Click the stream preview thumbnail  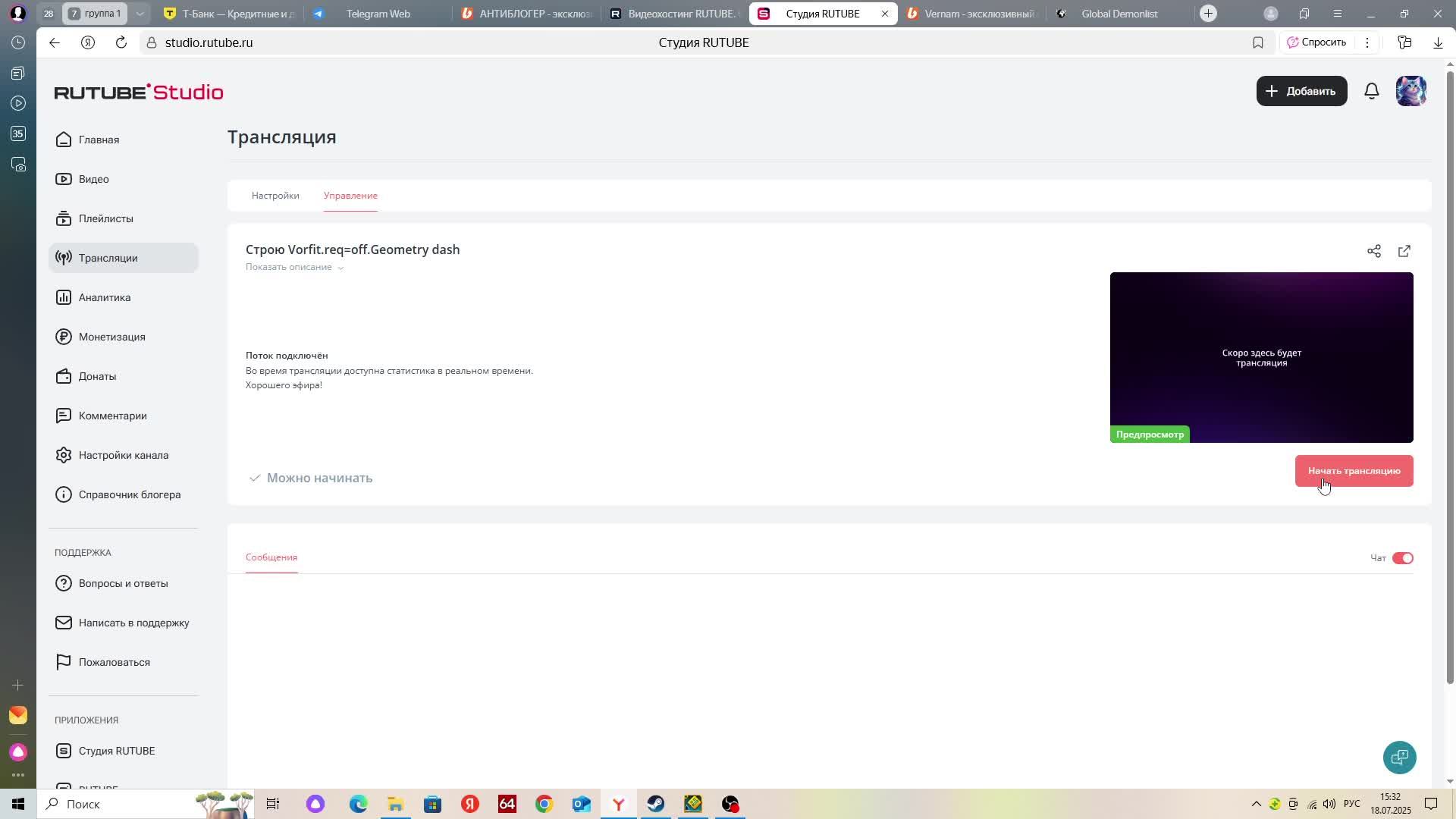point(1261,357)
